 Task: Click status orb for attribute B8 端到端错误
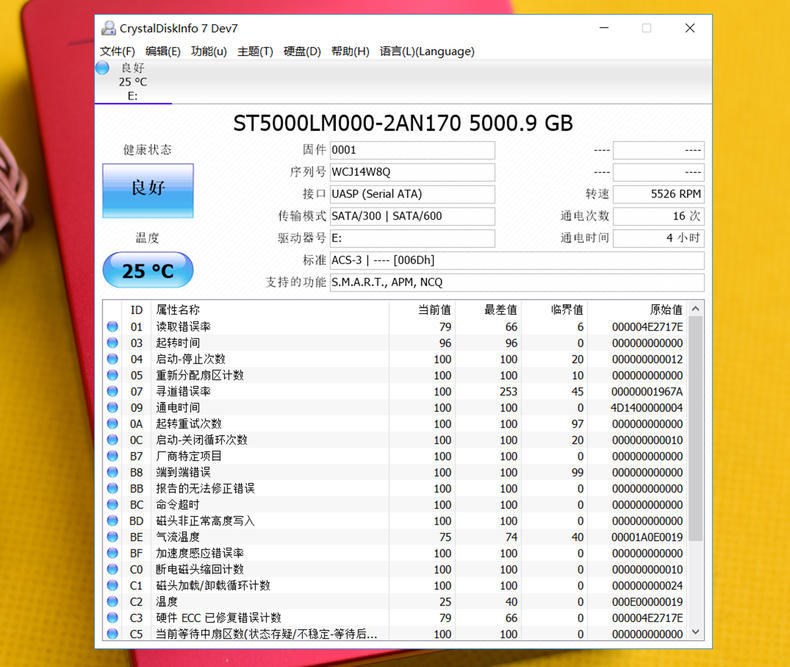[x=112, y=472]
